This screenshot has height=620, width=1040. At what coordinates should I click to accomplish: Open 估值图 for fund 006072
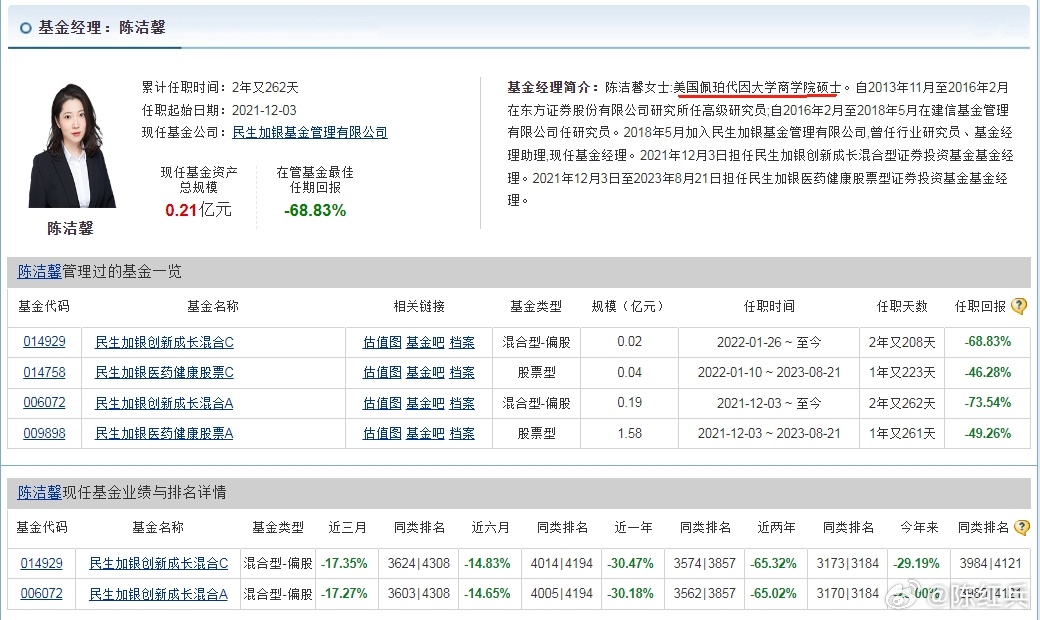click(382, 403)
